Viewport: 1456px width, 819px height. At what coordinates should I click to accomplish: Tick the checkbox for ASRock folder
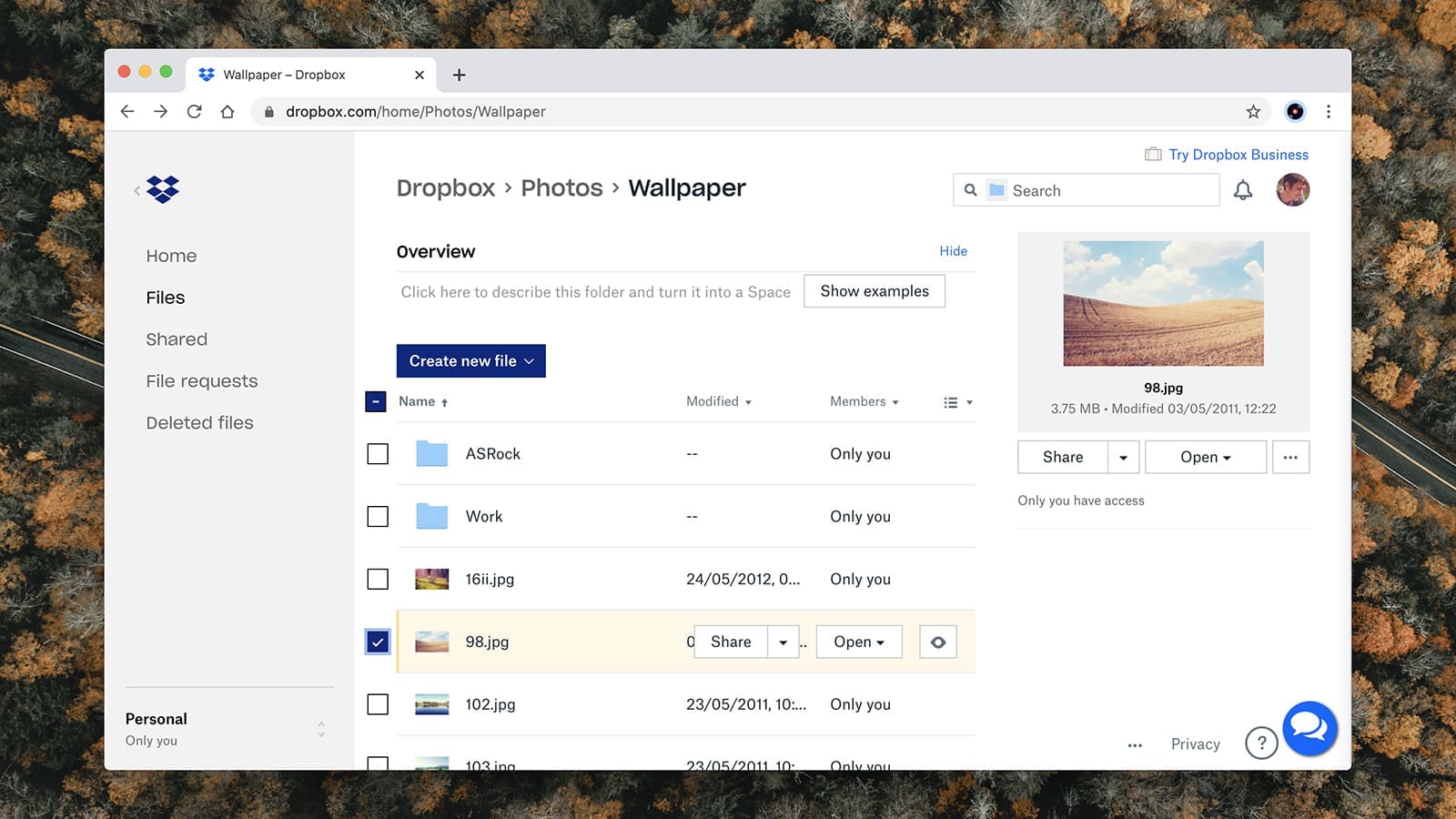[378, 454]
